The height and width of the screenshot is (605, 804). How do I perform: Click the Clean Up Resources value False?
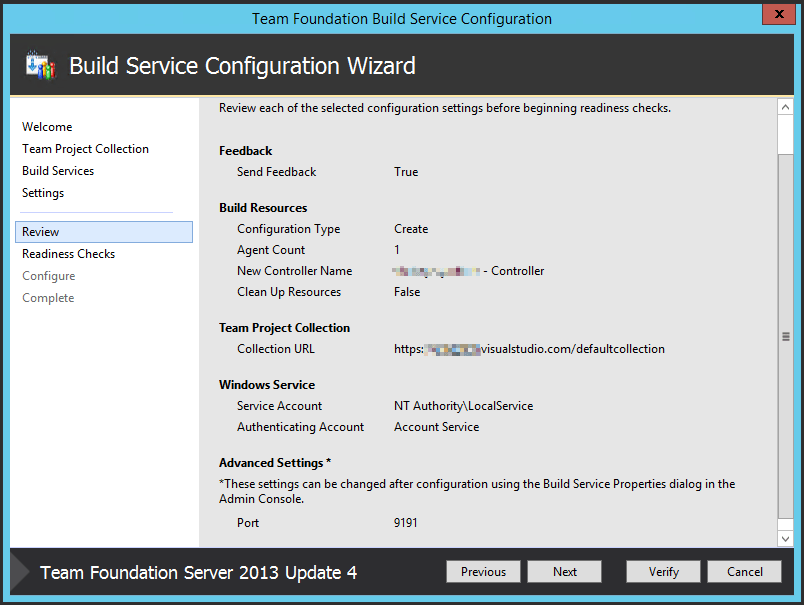tap(407, 292)
